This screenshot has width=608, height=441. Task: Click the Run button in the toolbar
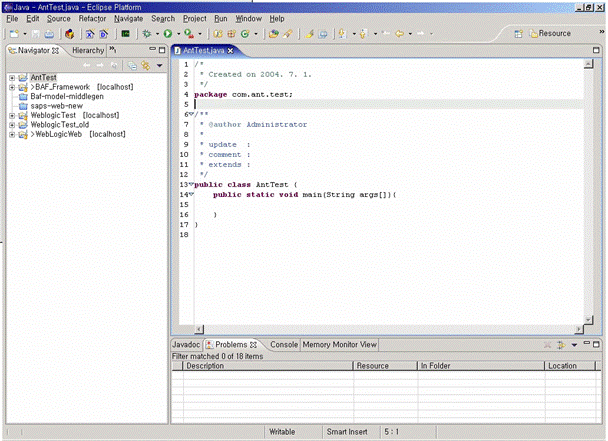pos(166,33)
